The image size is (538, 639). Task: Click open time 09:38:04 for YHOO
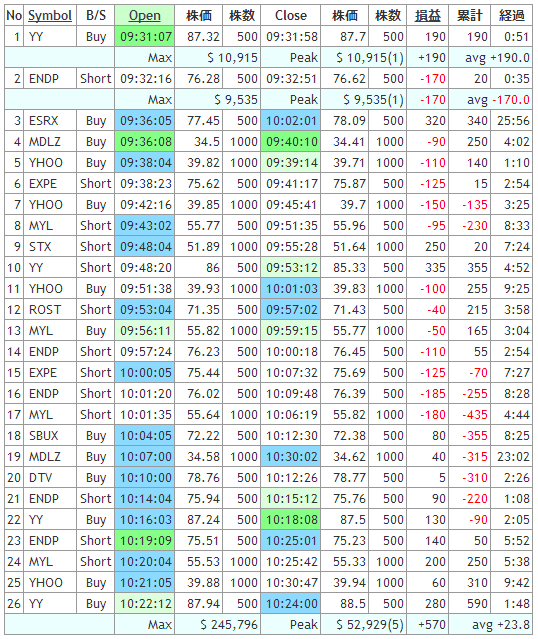[145, 163]
